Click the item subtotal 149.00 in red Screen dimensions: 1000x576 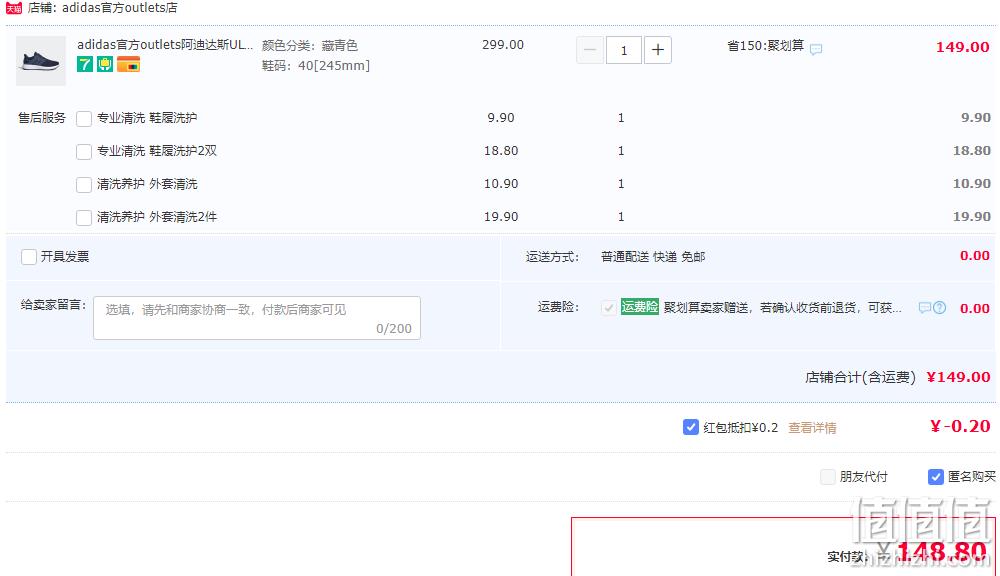click(962, 47)
